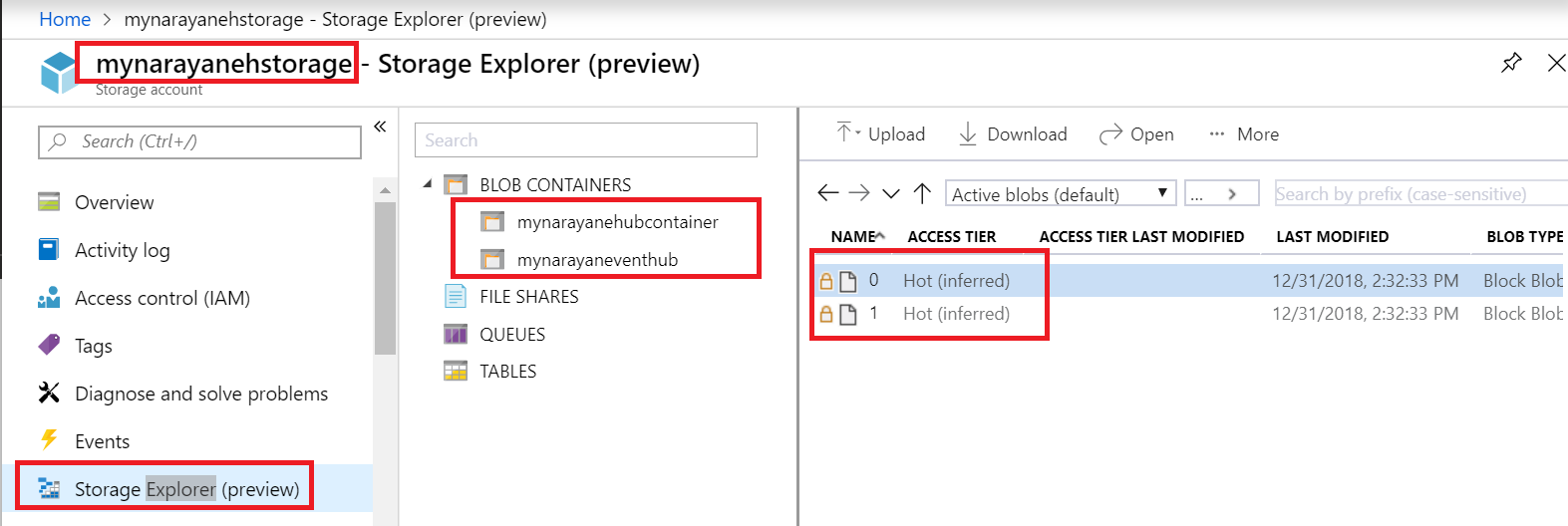Screen dimensions: 1568x526
Task: Click the Upload toolbar button
Action: point(881,133)
